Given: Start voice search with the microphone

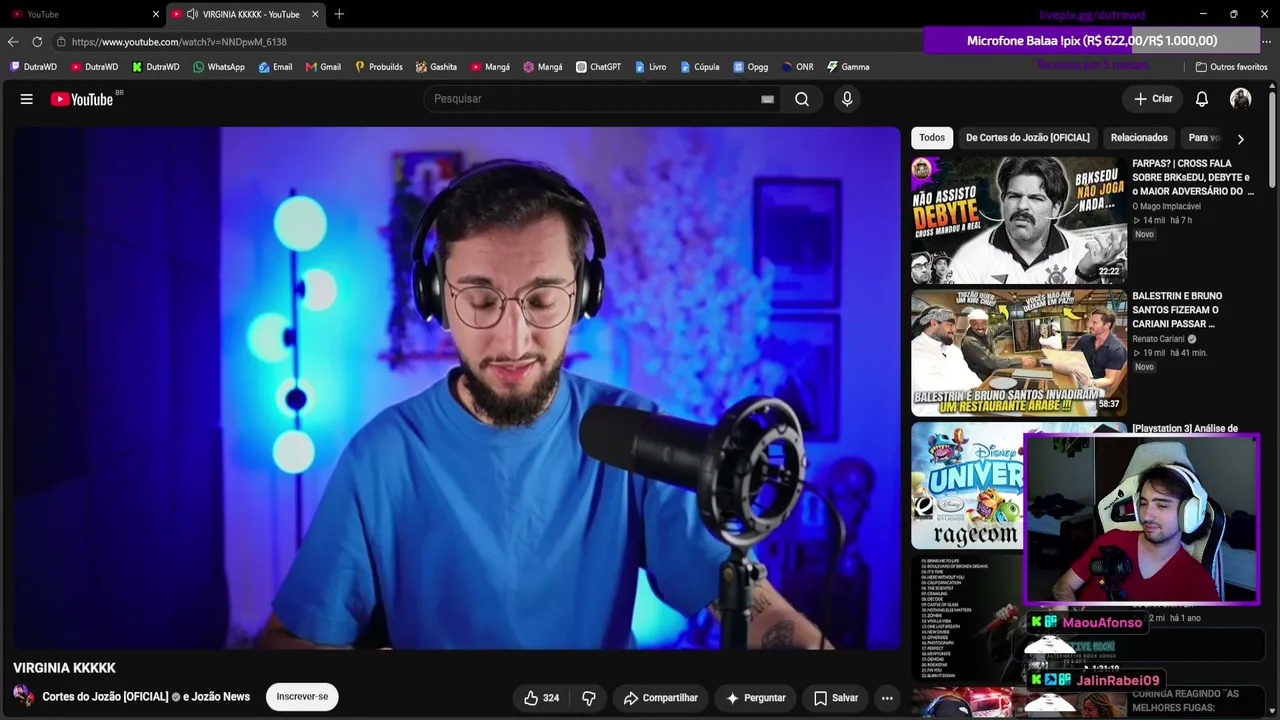Looking at the screenshot, I should pyautogui.click(x=847, y=99).
